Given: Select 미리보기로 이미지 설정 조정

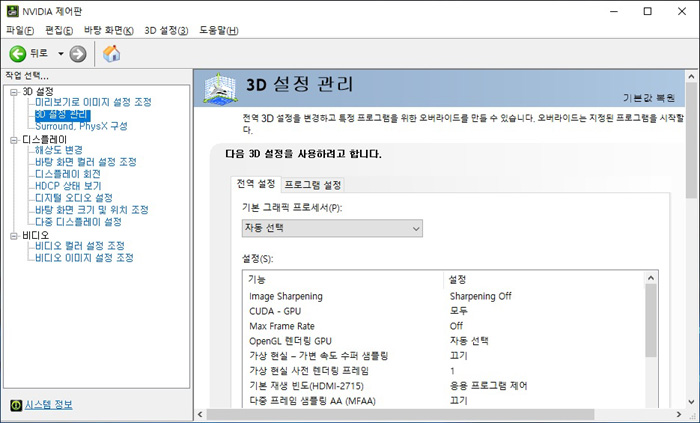Looking at the screenshot, I should pyautogui.click(x=93, y=102).
